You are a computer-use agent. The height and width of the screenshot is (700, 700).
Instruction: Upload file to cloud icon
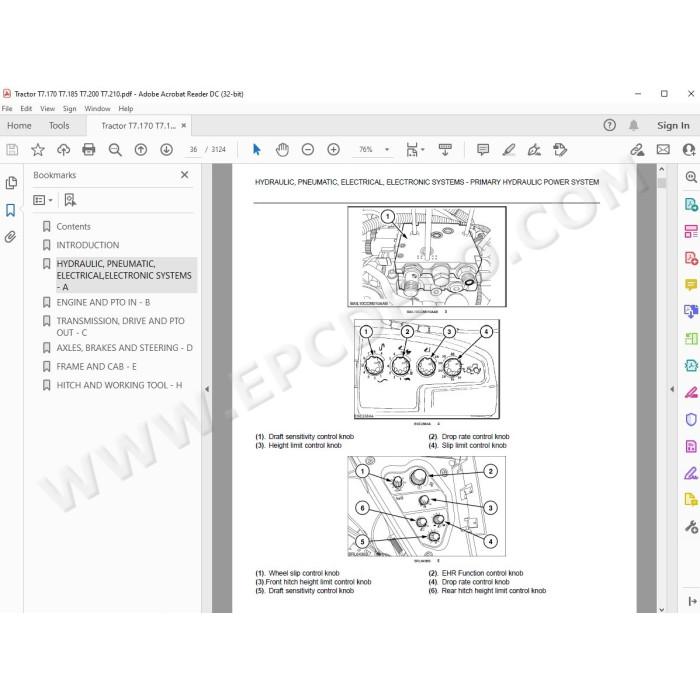pos(63,150)
